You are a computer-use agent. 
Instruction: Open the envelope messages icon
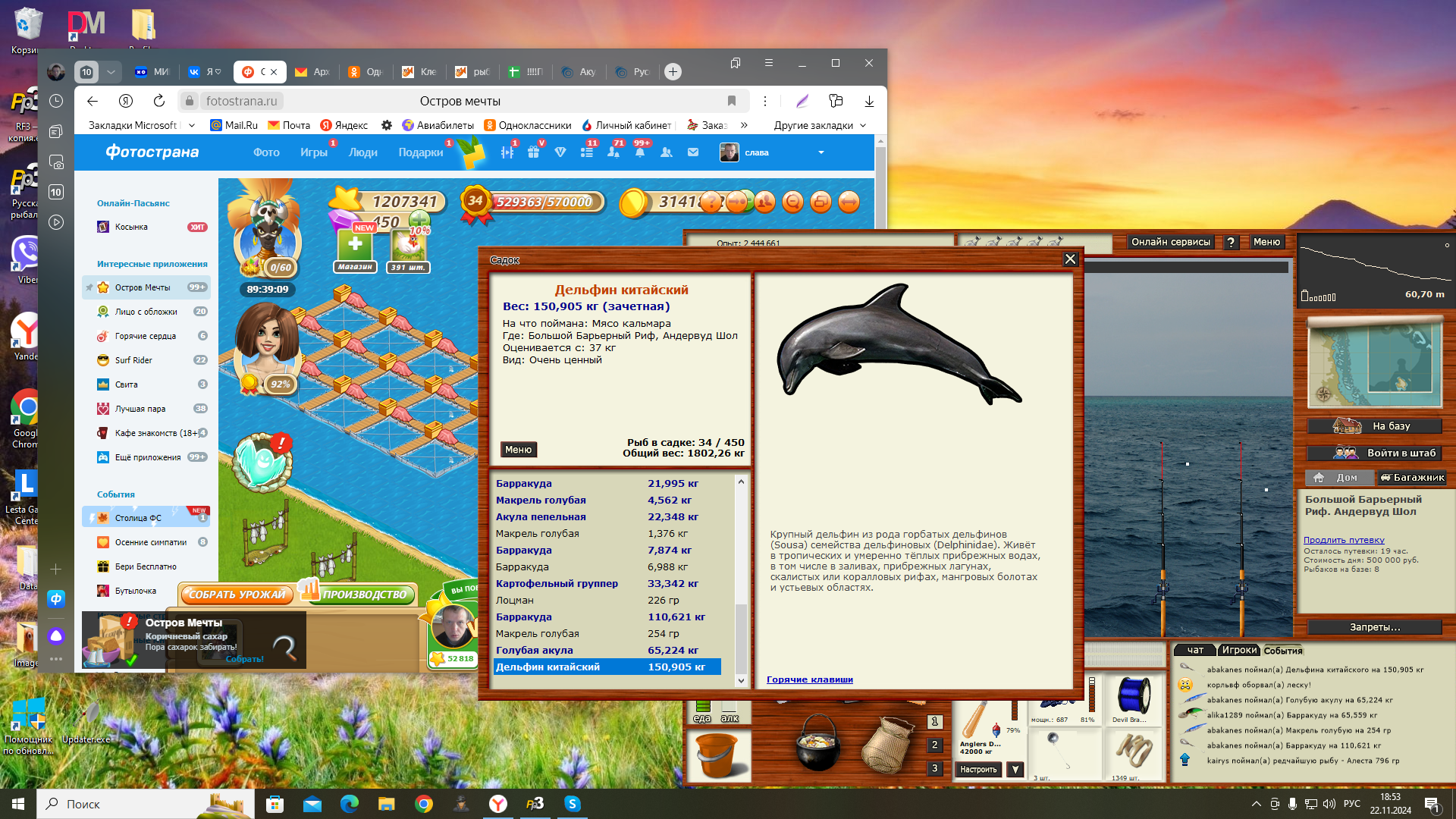(693, 152)
